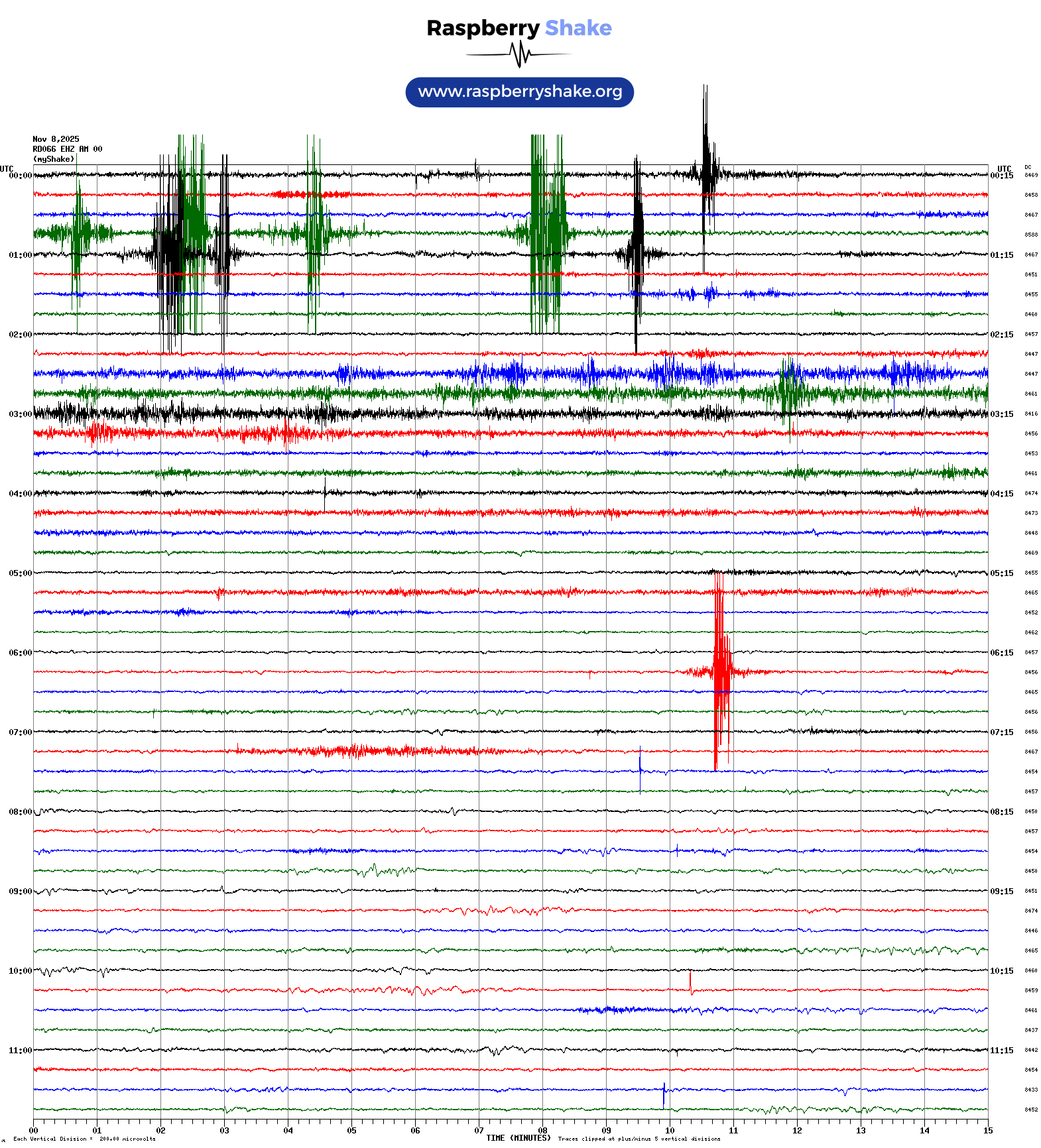This screenshot has width=1041, height=1148.
Task: Click the DC column header at top right
Action: pyautogui.click(x=1028, y=167)
